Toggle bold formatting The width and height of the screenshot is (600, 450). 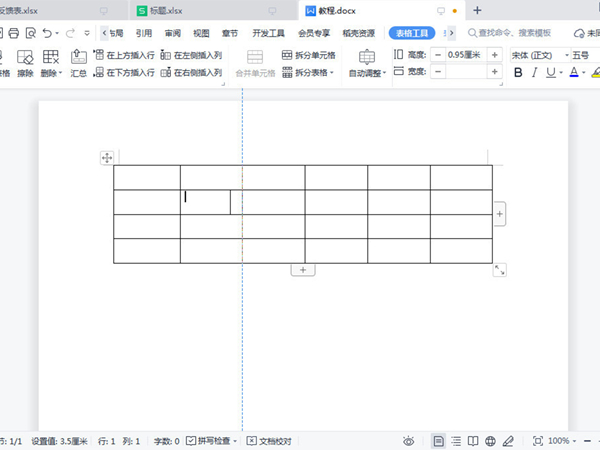[x=518, y=73]
